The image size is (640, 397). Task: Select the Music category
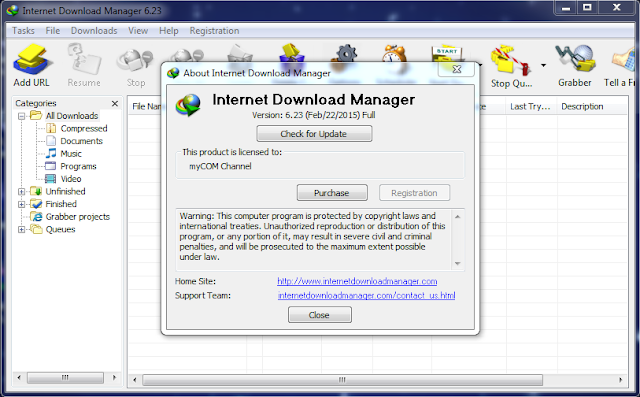71,154
